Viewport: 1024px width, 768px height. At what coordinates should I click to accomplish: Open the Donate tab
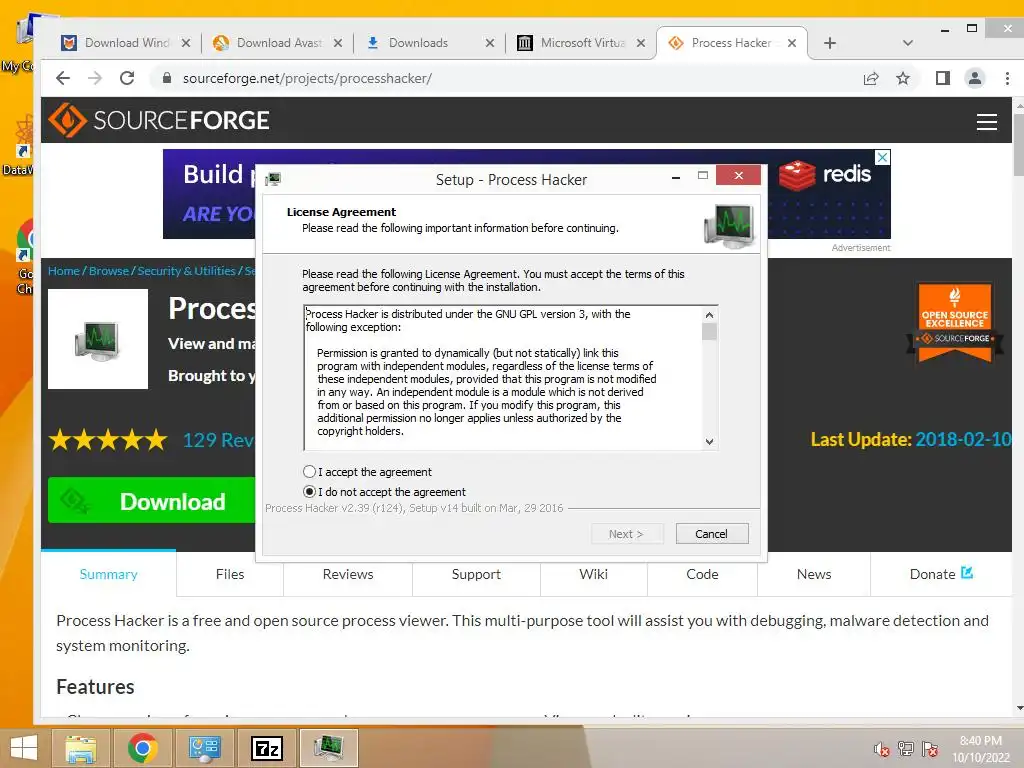(941, 574)
